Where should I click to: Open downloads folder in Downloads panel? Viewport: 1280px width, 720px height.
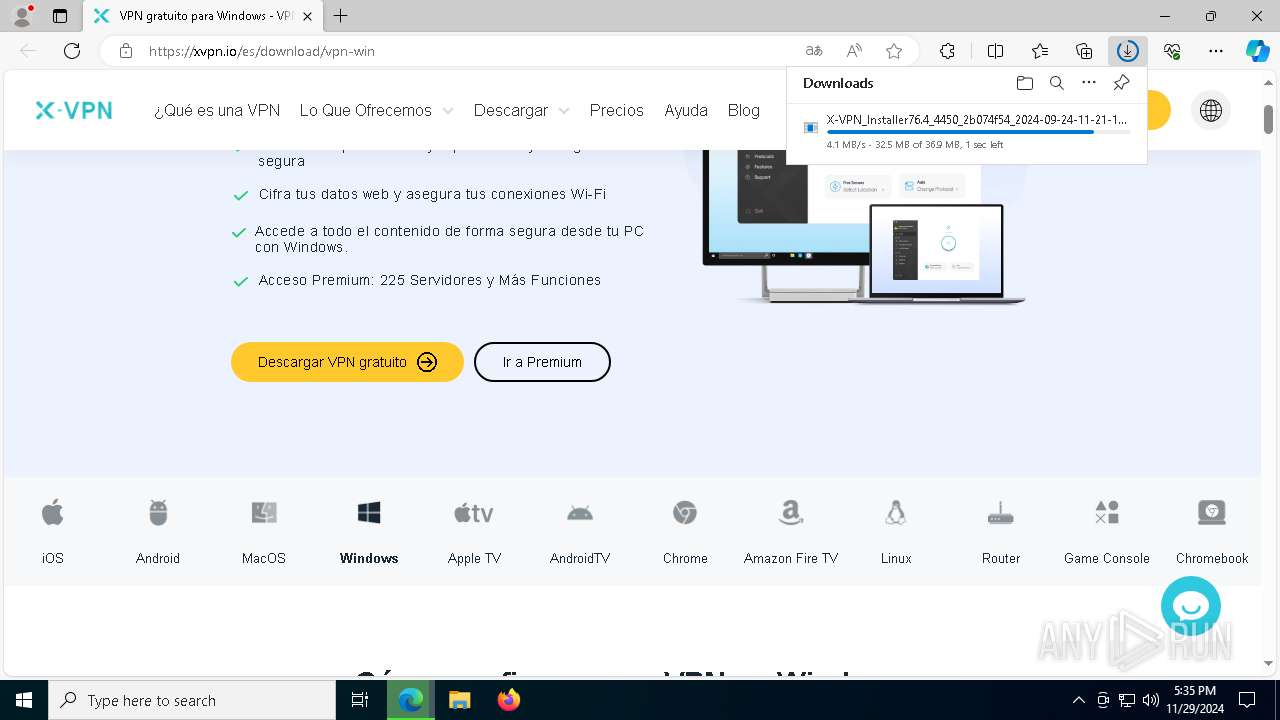[1024, 83]
